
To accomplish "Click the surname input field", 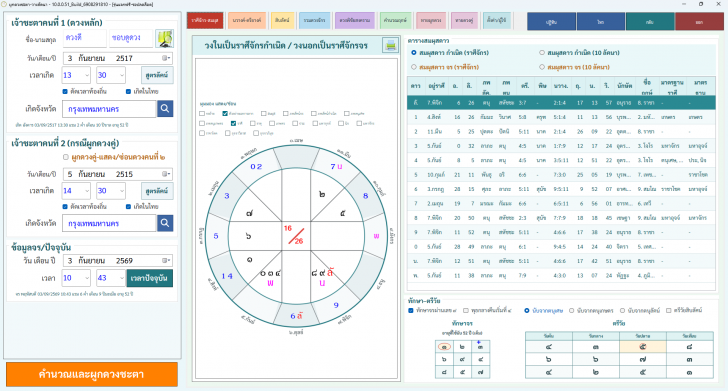I will pyautogui.click(x=131, y=38).
